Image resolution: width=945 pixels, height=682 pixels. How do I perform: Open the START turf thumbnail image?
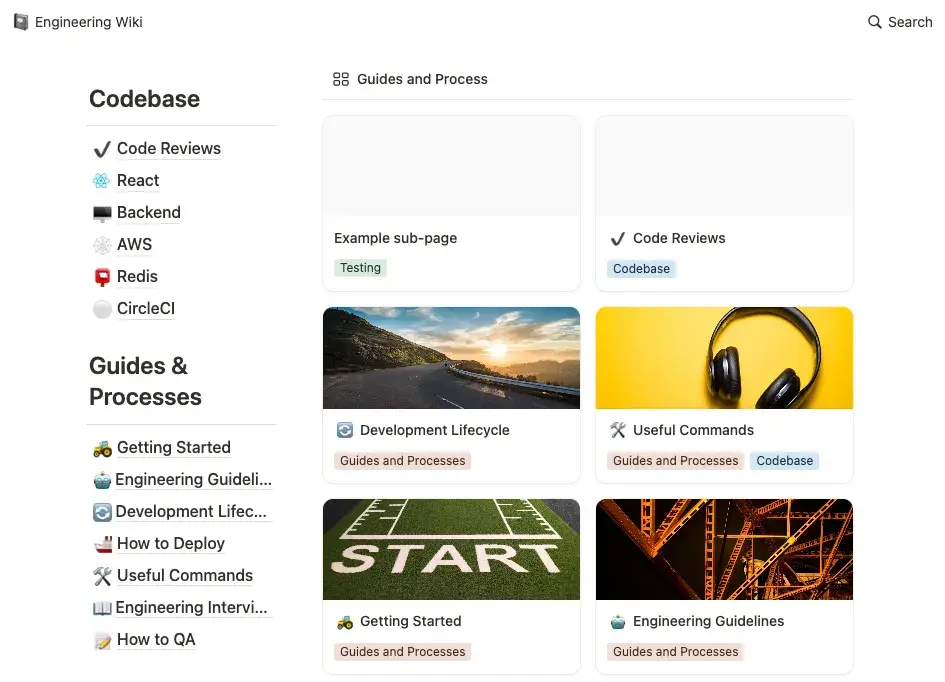(451, 549)
